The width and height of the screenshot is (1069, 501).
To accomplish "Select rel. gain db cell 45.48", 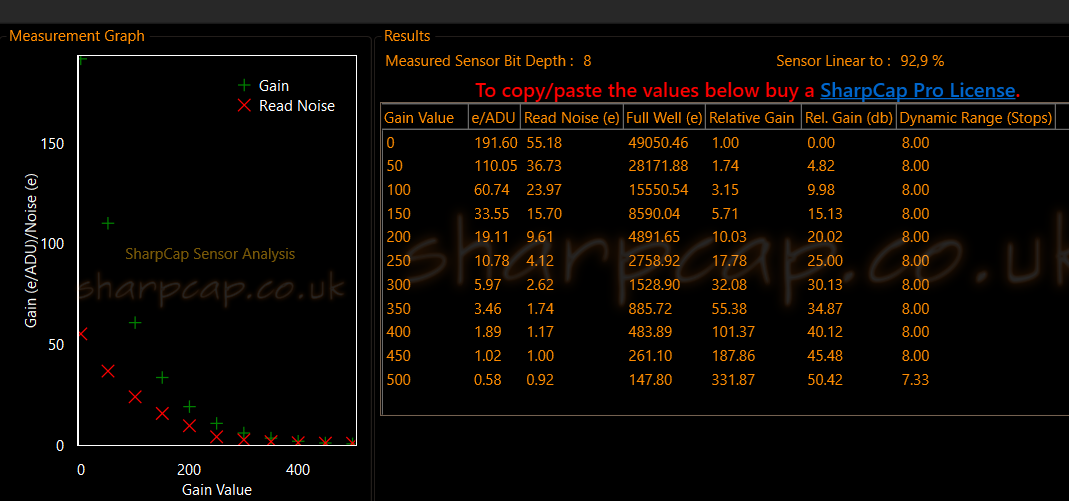I will coord(824,356).
